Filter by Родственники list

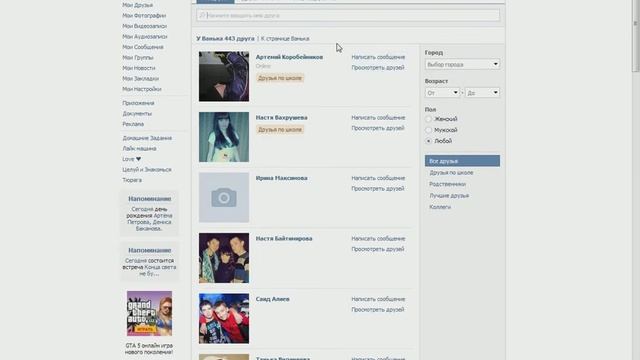click(447, 184)
